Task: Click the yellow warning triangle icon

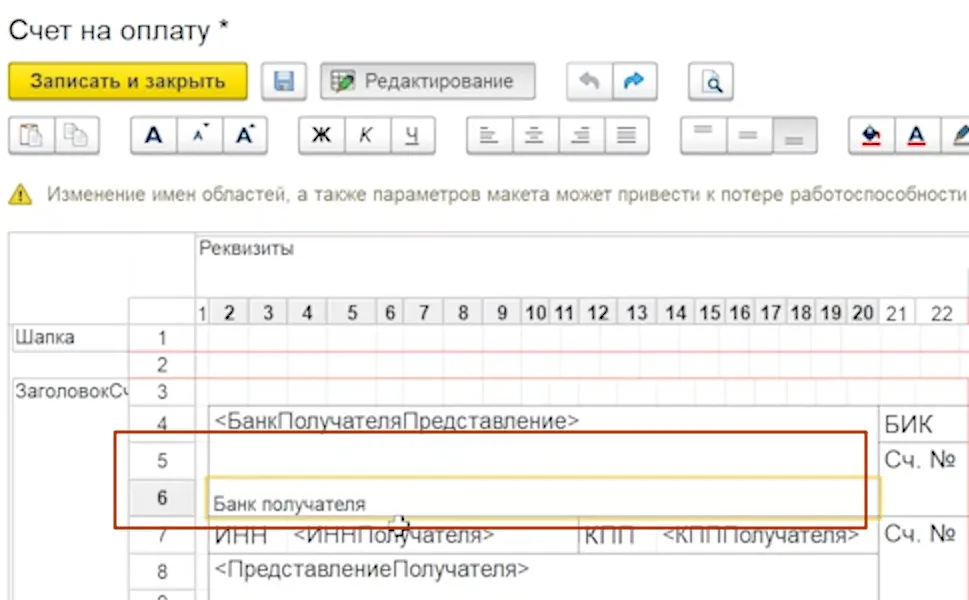Action: 20,194
